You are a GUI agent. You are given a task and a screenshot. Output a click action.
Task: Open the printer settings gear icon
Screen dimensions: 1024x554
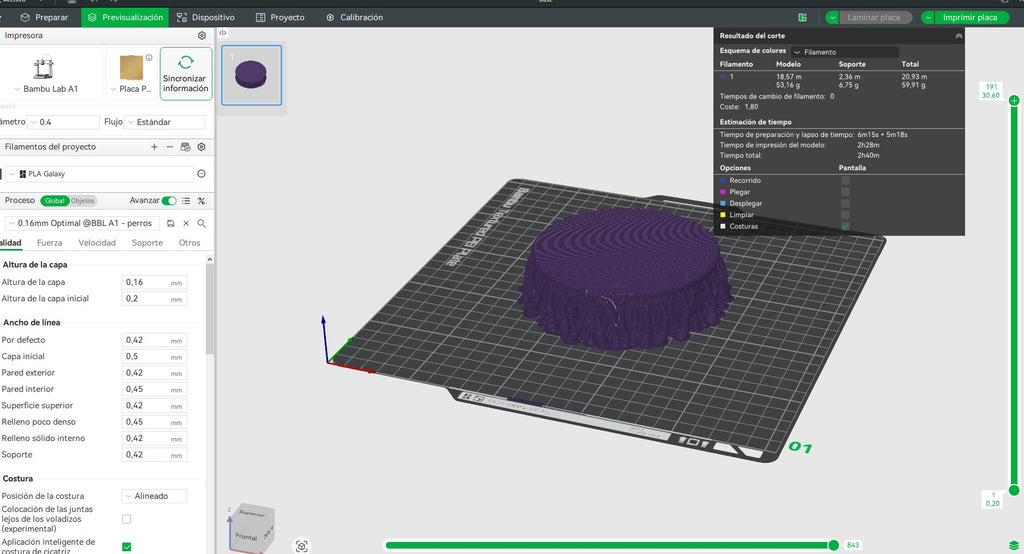click(202, 35)
